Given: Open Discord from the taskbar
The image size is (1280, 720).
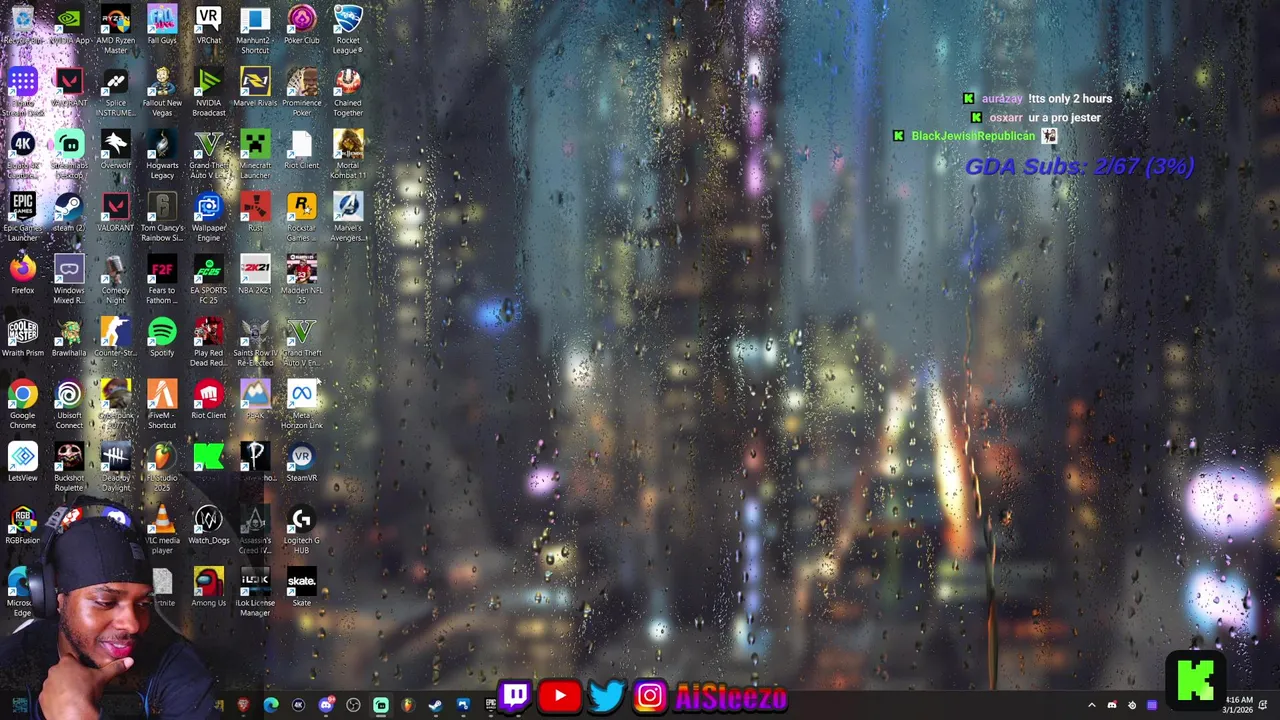Looking at the screenshot, I should tap(325, 705).
